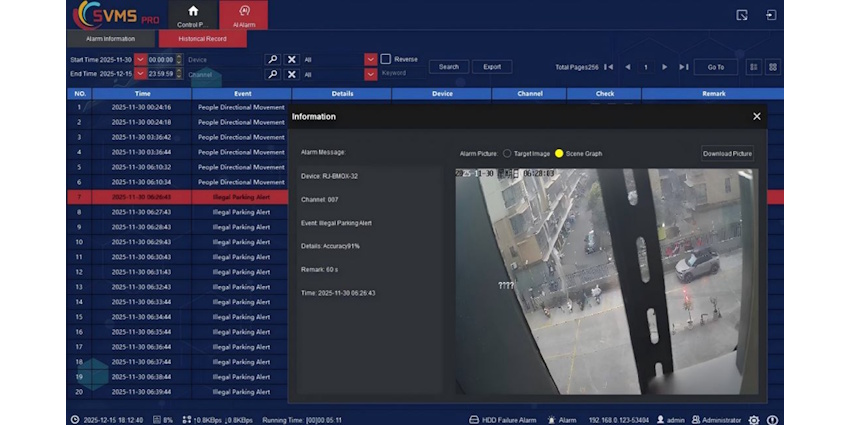Select the Scene Graph radio button
This screenshot has width=850, height=425.
(x=559, y=153)
